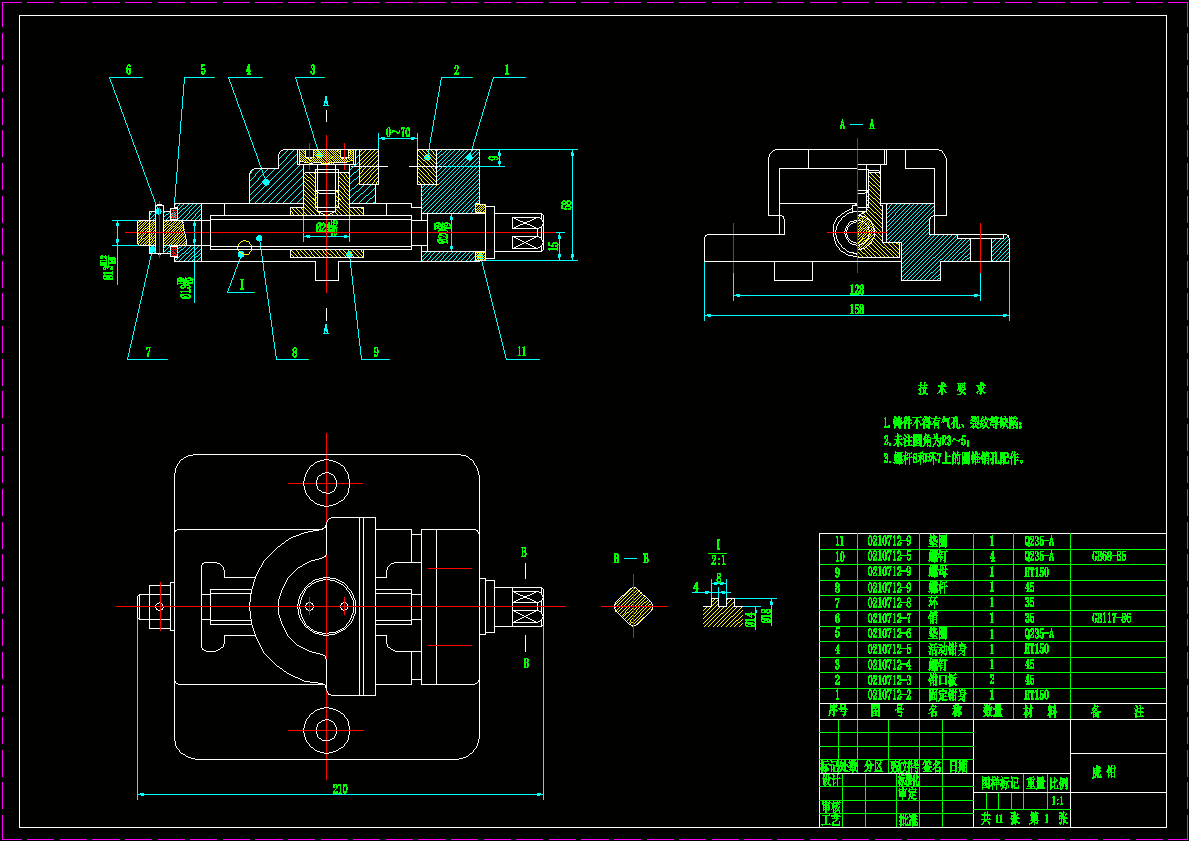This screenshot has height=841, width=1189.
Task: Select technical requirement line 3 about taper pin holes
Action: point(954,459)
